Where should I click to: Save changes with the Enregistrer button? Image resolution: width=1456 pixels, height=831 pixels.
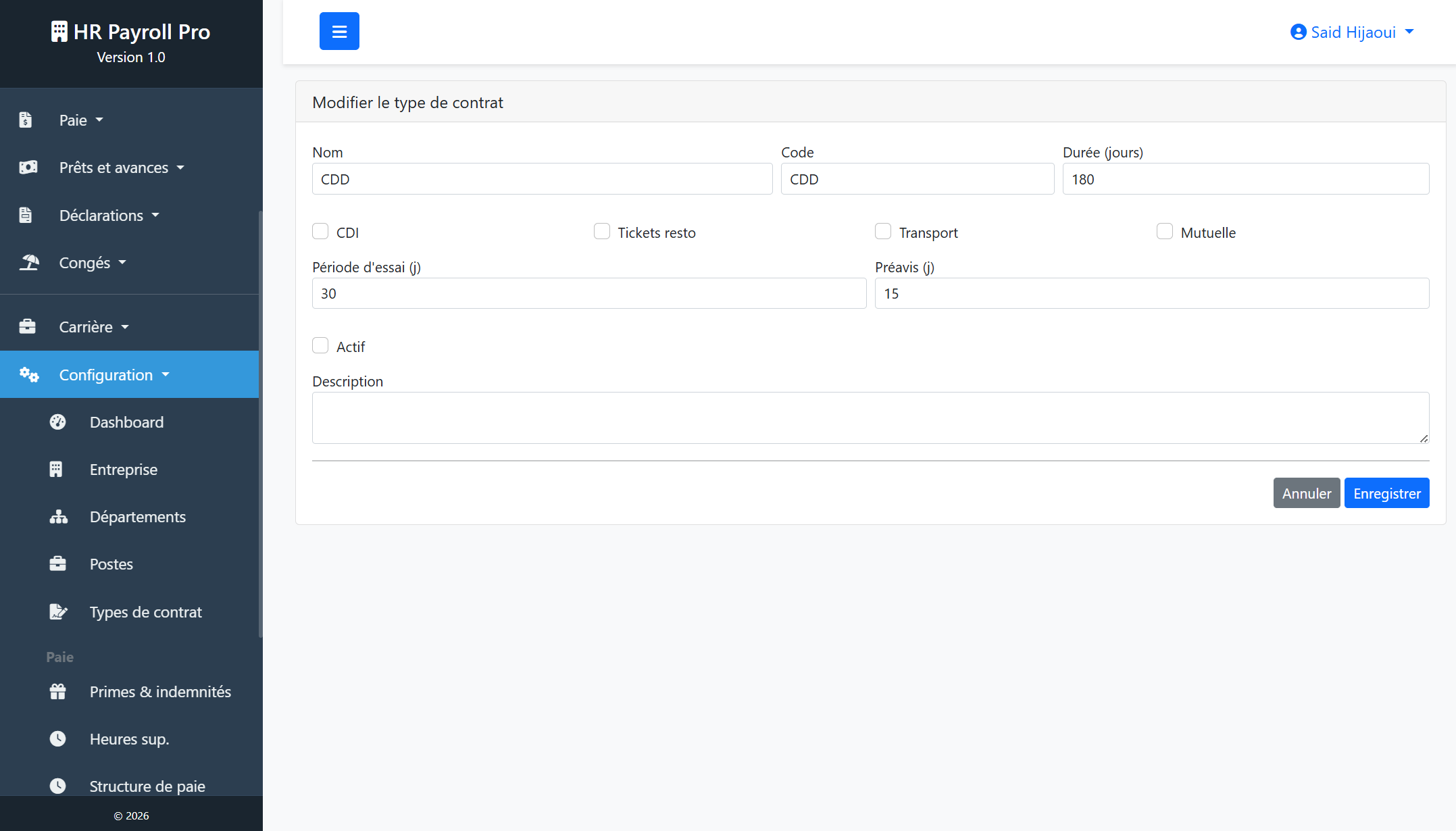[x=1386, y=493]
